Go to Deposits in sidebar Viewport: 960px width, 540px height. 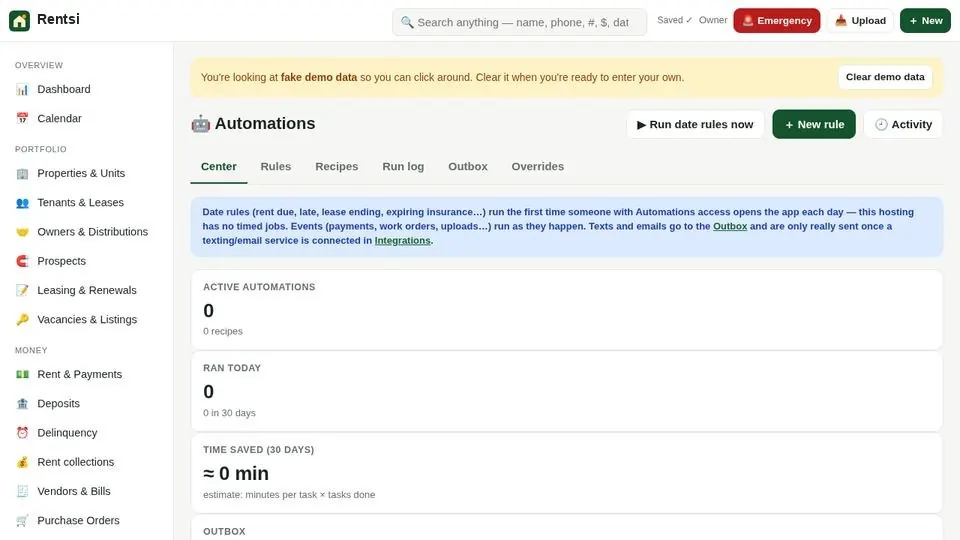pos(86,403)
